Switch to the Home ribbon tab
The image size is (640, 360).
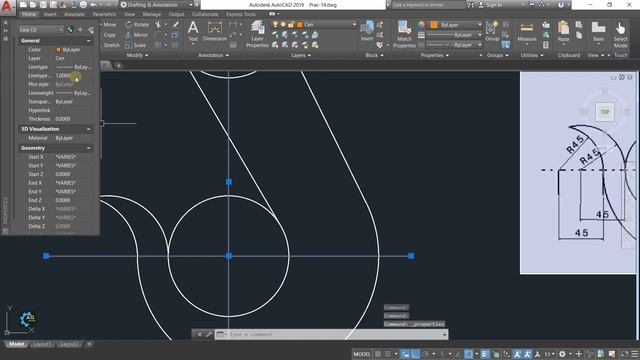click(29, 14)
